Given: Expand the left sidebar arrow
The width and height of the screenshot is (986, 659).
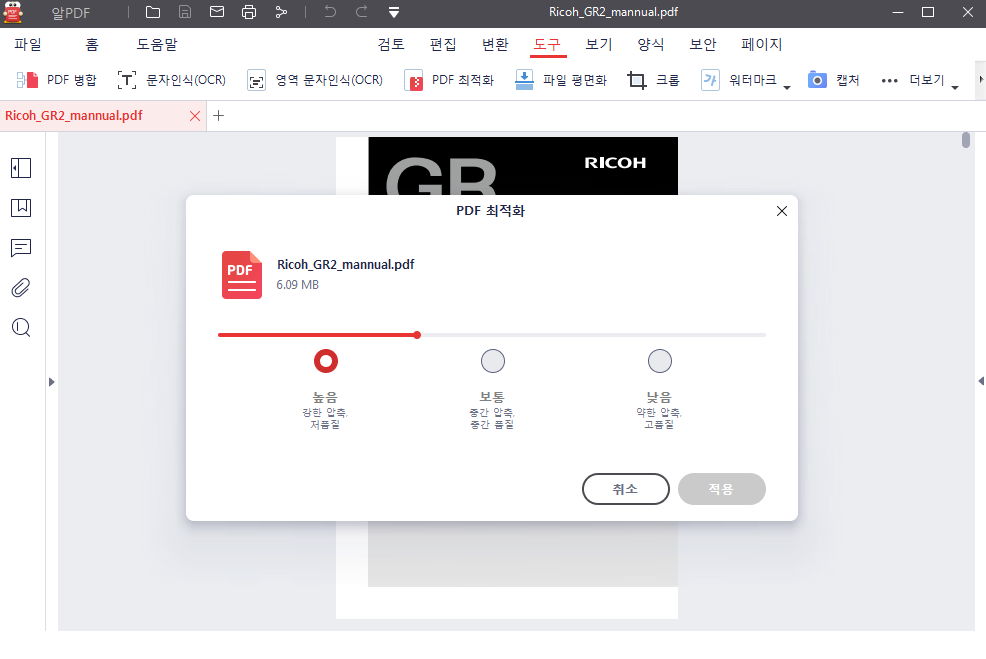Looking at the screenshot, I should point(52,382).
